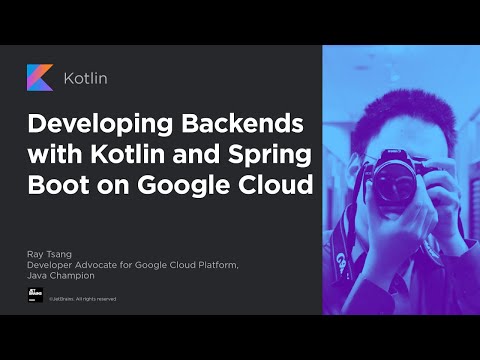Click the word 'Google' in the title
Screen dimensions: 480x360
183,186
